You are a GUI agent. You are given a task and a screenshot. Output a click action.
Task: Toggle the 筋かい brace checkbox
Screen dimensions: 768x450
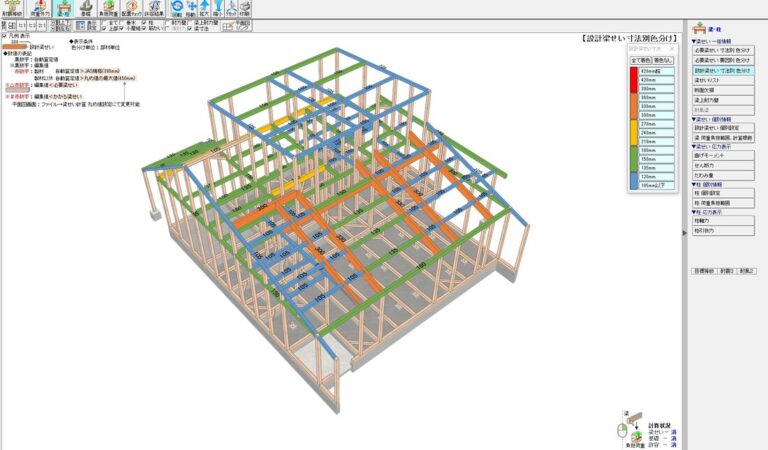(144, 28)
